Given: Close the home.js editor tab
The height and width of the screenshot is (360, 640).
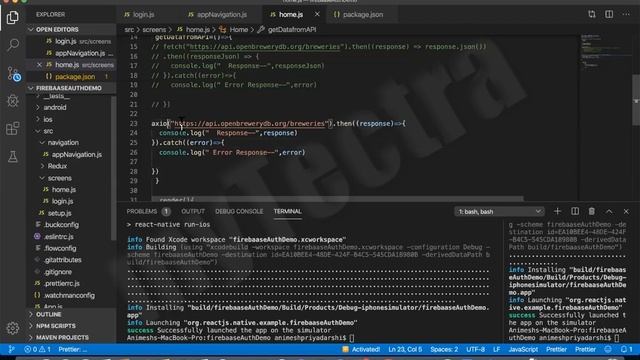Looking at the screenshot, I should click(x=317, y=14).
